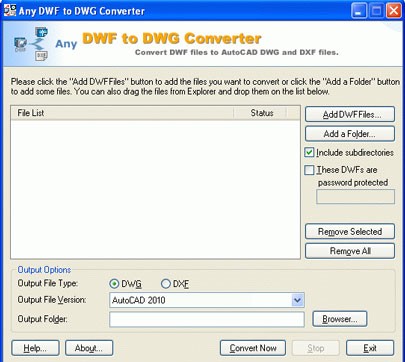Click the DWF to DWG logo graphic
405x362 pixels.
click(32, 44)
